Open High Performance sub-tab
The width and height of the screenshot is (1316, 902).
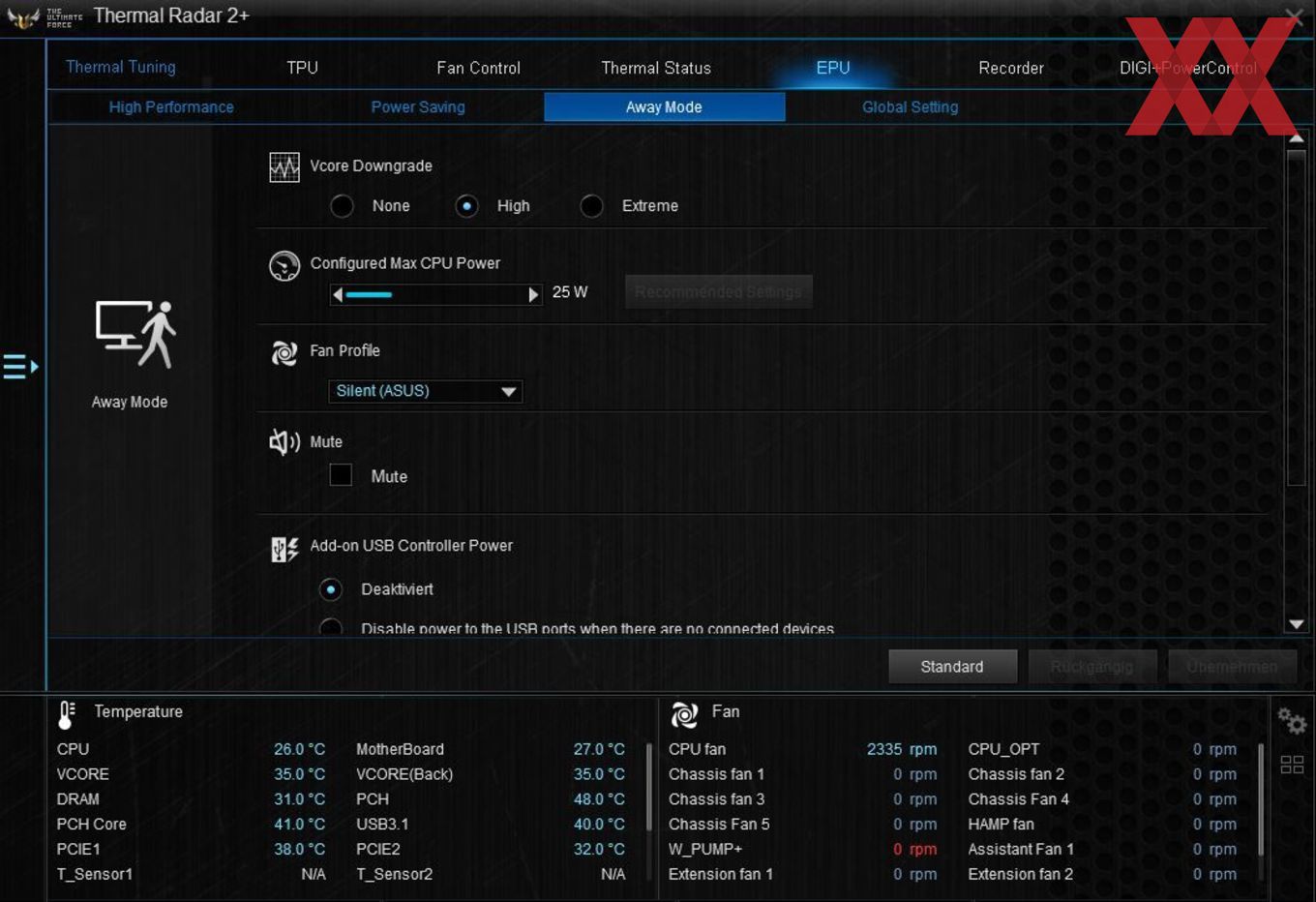tap(171, 107)
